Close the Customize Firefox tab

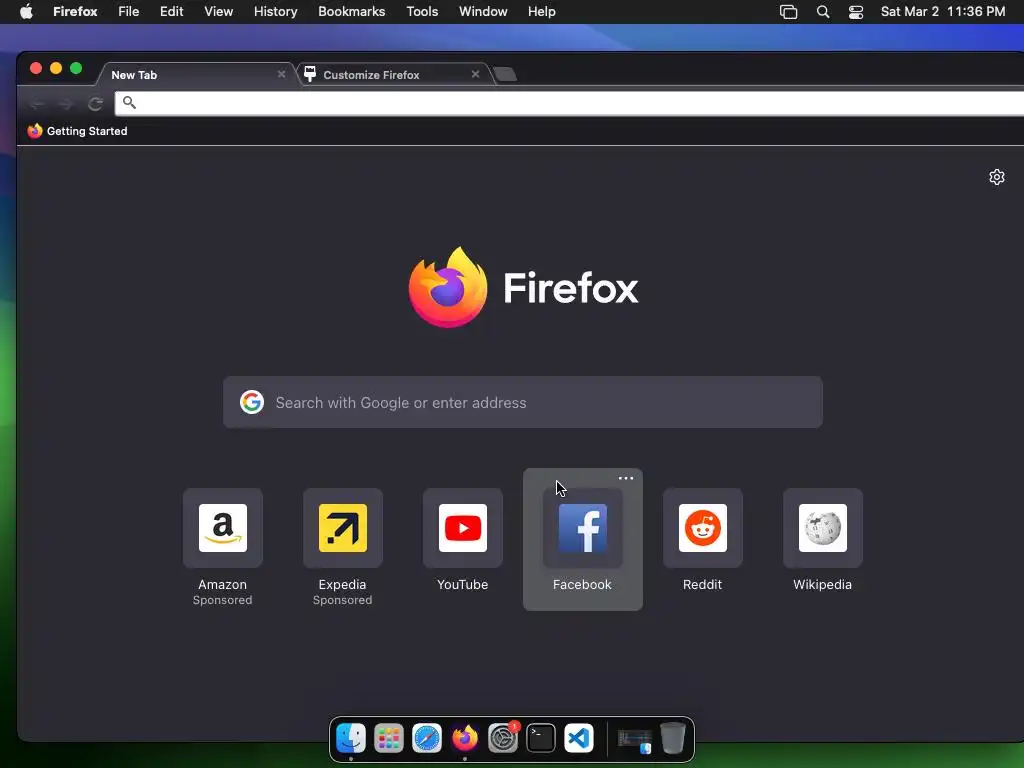point(475,74)
